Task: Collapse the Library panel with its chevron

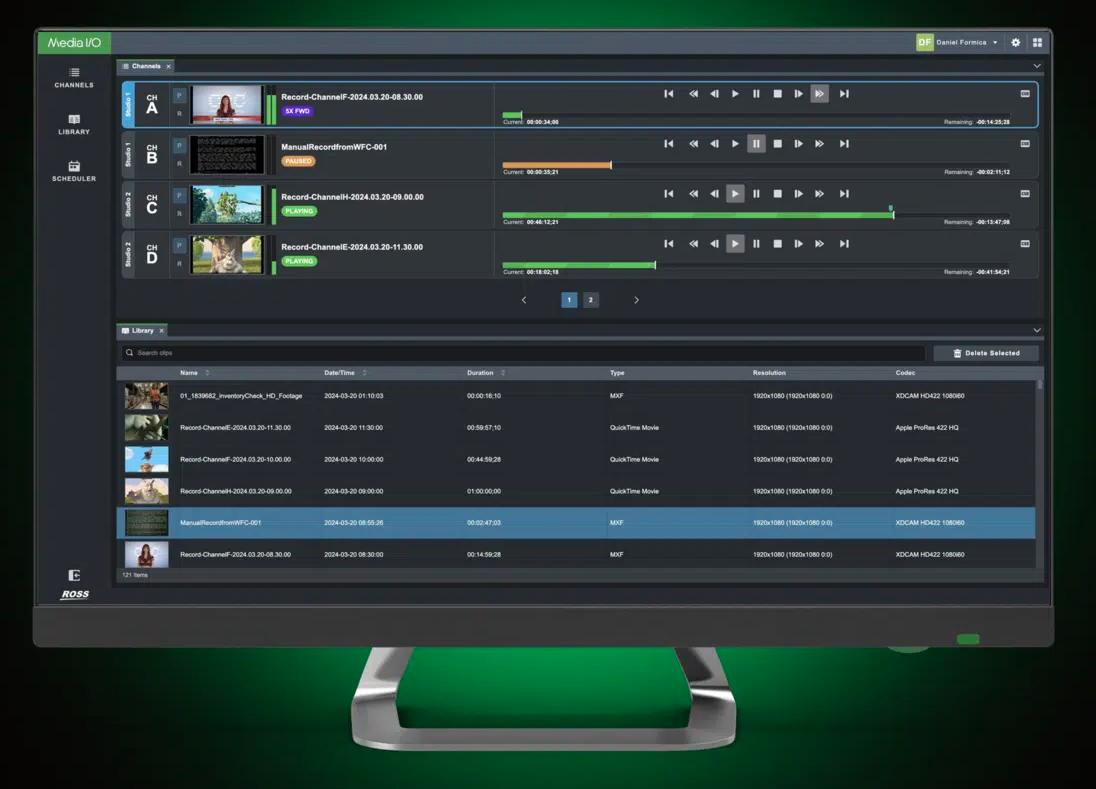Action: (x=1036, y=330)
